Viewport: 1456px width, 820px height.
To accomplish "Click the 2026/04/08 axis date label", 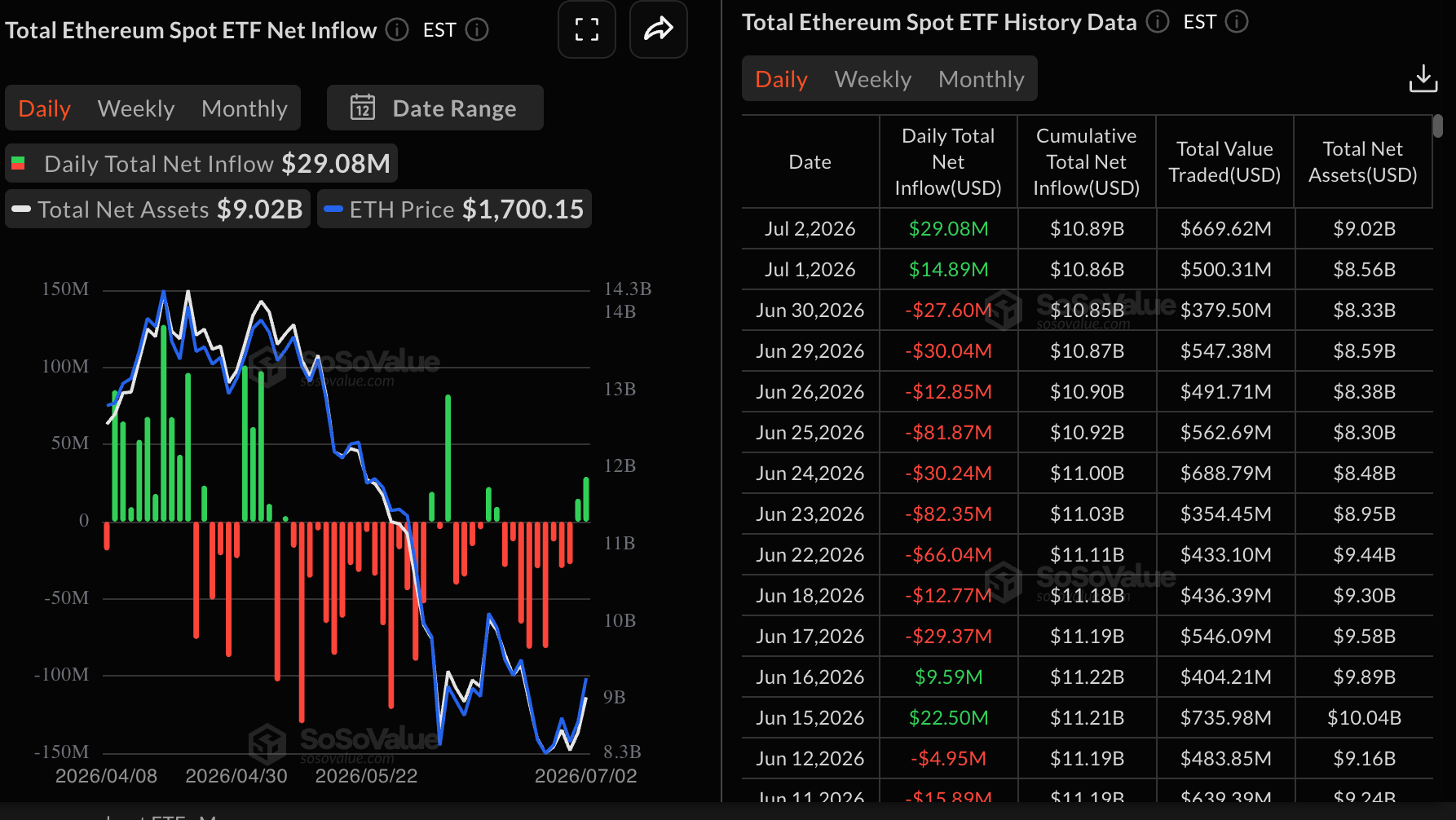I will 106,776.
